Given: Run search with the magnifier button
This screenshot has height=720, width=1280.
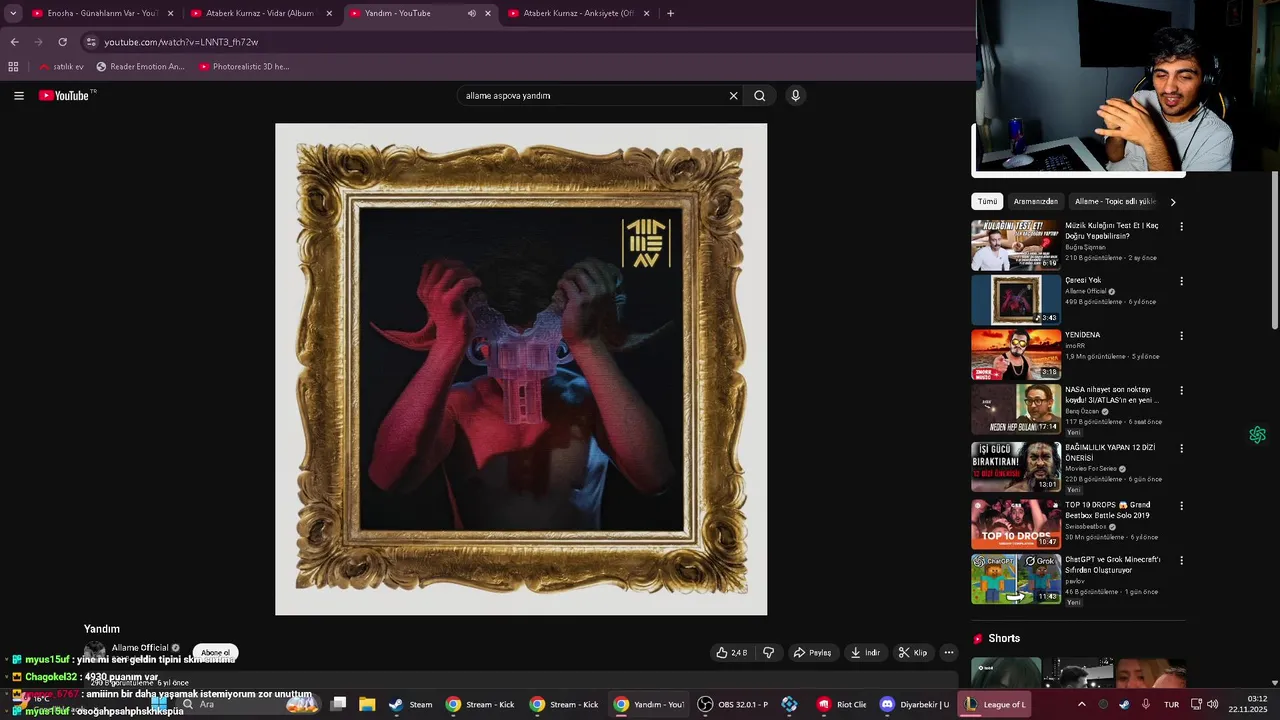Looking at the screenshot, I should coord(760,96).
